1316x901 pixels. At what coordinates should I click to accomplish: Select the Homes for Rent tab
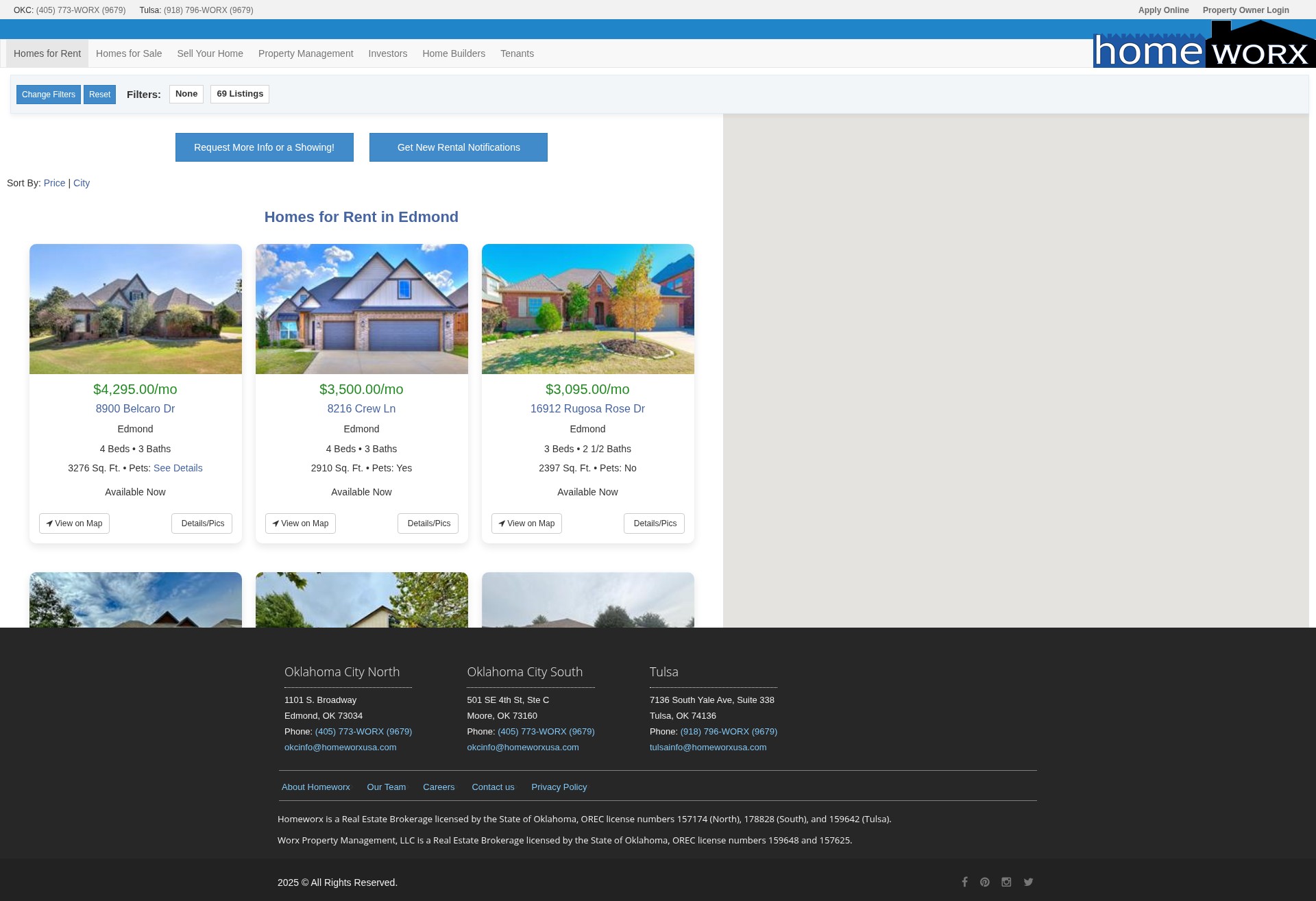point(47,53)
